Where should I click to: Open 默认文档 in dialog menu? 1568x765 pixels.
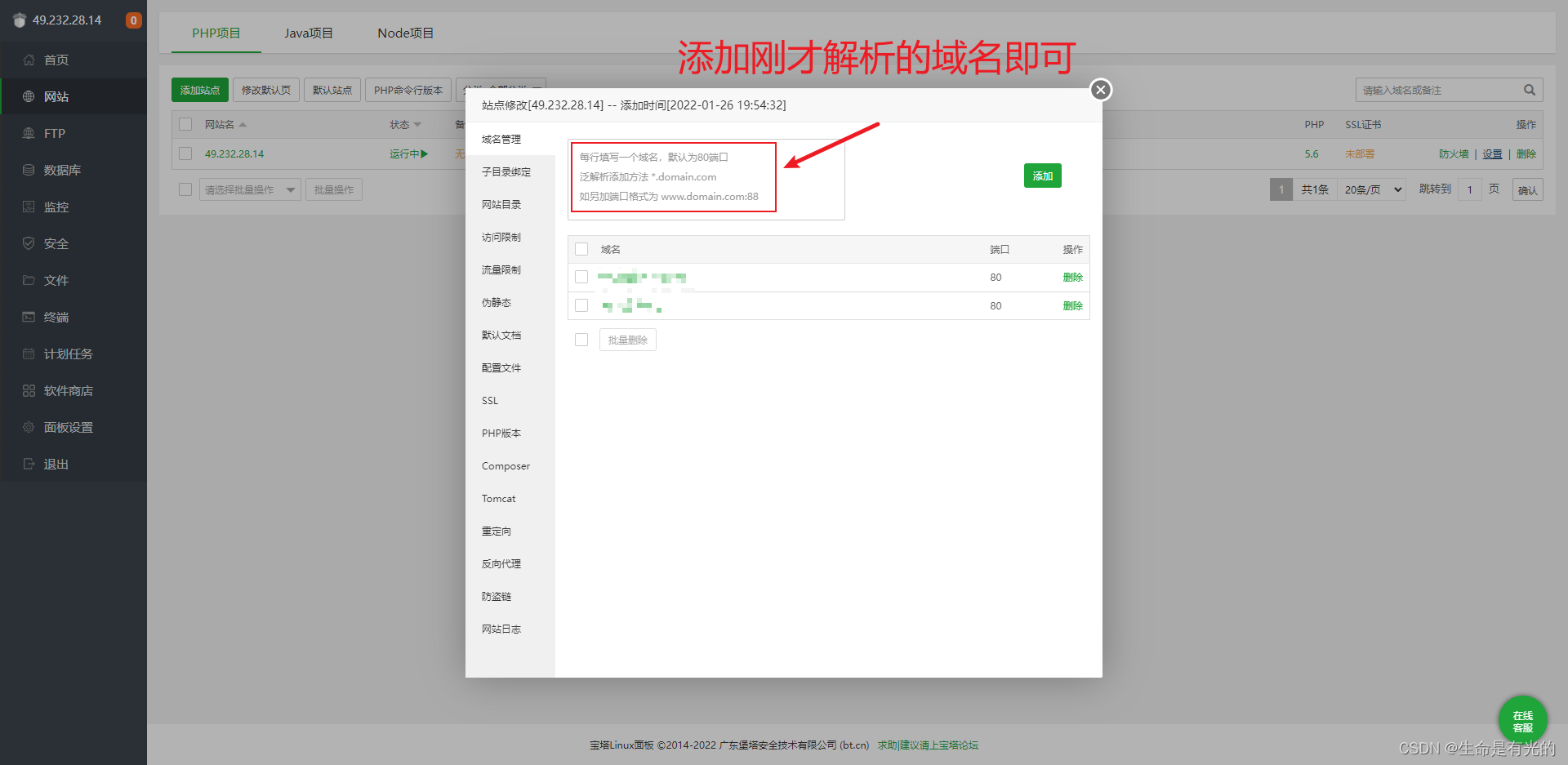(x=510, y=335)
